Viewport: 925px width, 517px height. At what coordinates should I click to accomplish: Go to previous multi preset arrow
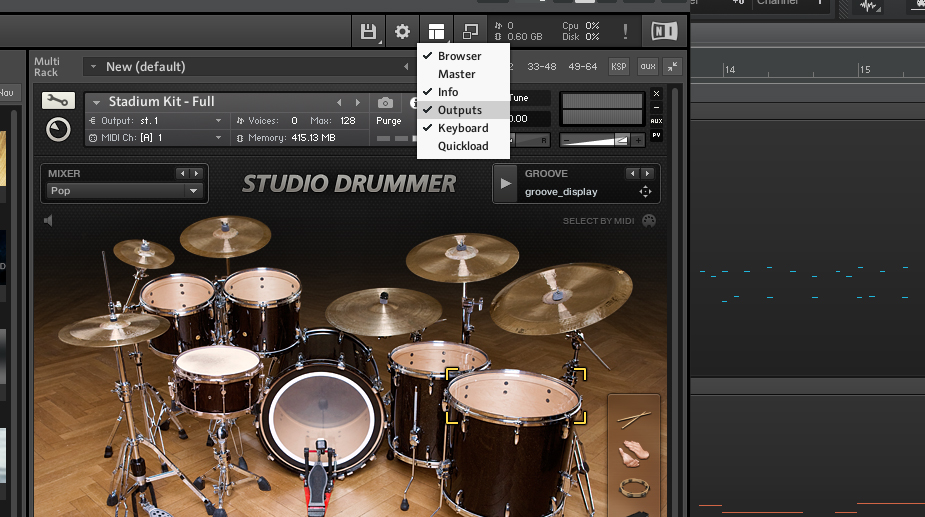(406, 67)
